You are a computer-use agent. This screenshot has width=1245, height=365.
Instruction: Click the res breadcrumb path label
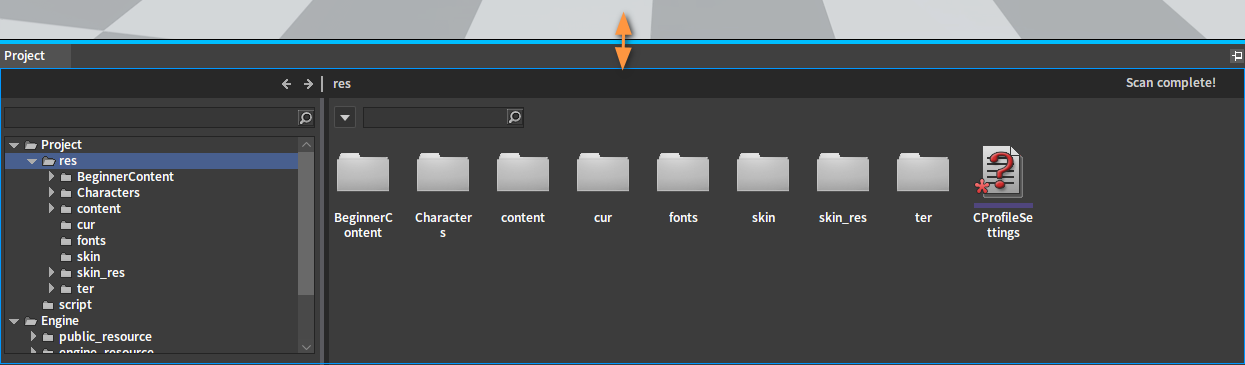[x=342, y=84]
